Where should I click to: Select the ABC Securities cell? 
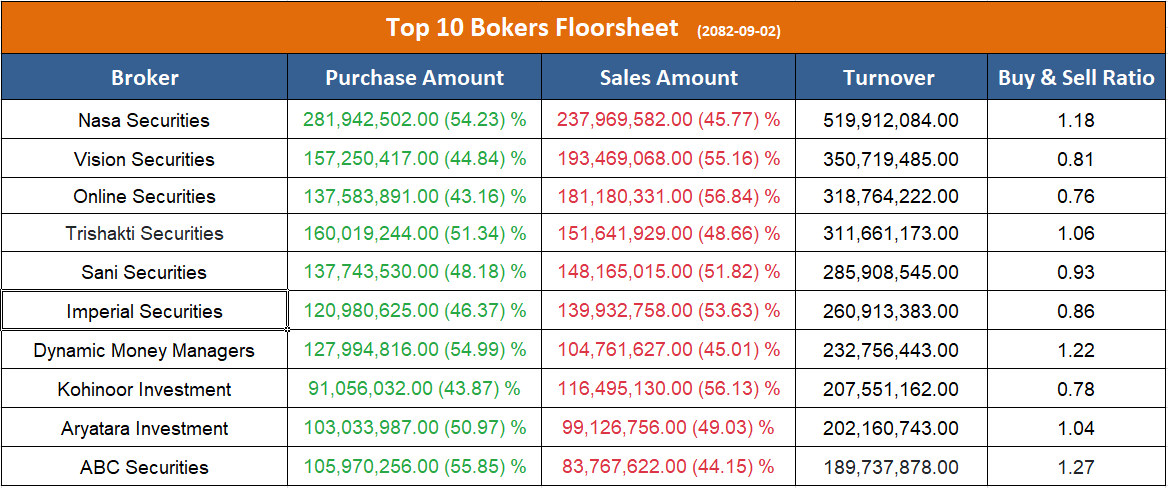pyautogui.click(x=144, y=468)
